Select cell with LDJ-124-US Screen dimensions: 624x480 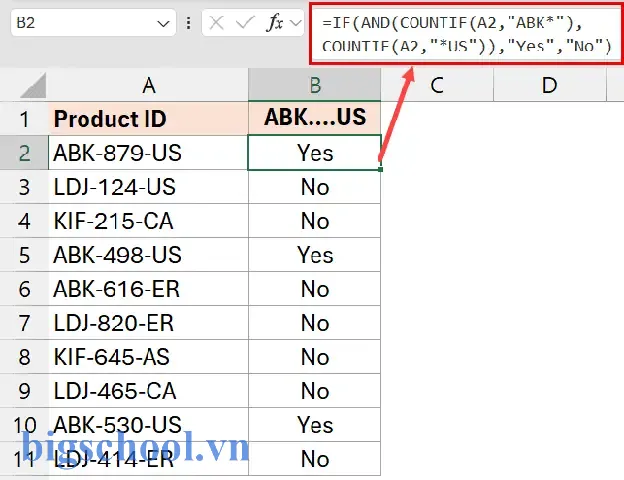tap(148, 187)
